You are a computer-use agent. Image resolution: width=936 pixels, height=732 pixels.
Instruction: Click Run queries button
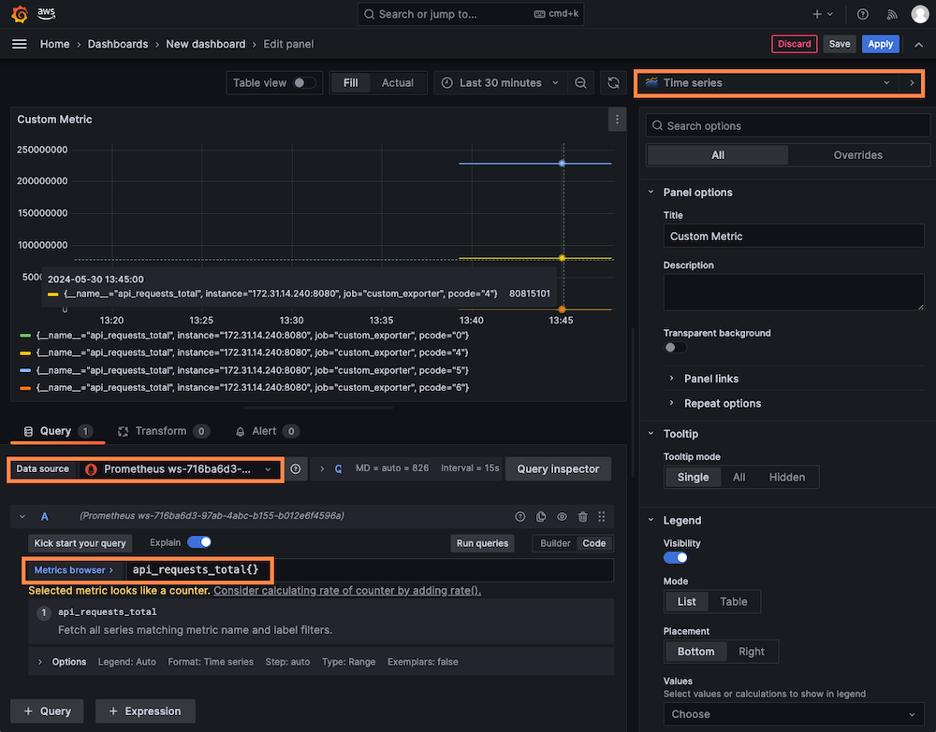tap(482, 543)
